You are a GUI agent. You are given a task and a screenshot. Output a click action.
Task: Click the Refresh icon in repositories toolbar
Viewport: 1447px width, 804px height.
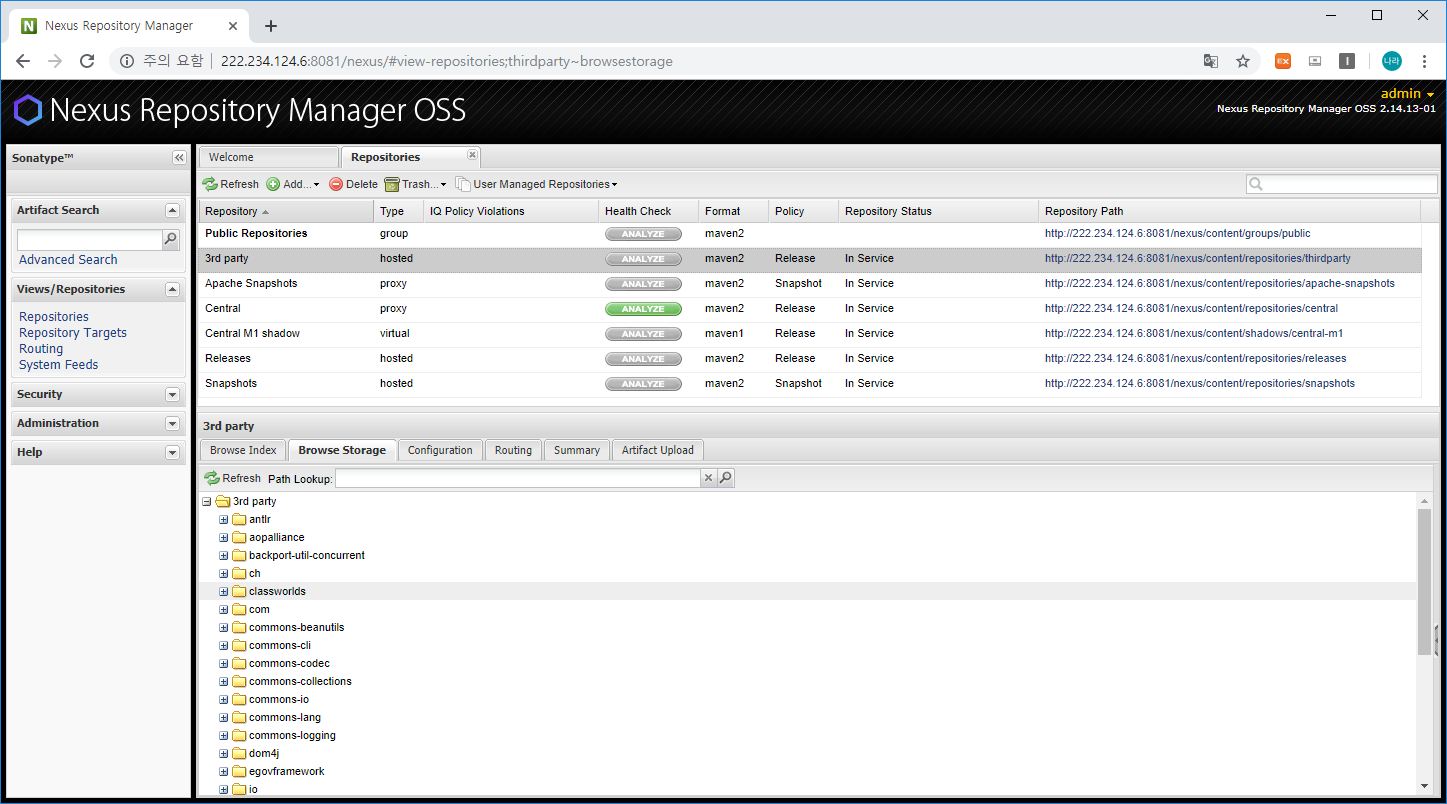point(210,184)
